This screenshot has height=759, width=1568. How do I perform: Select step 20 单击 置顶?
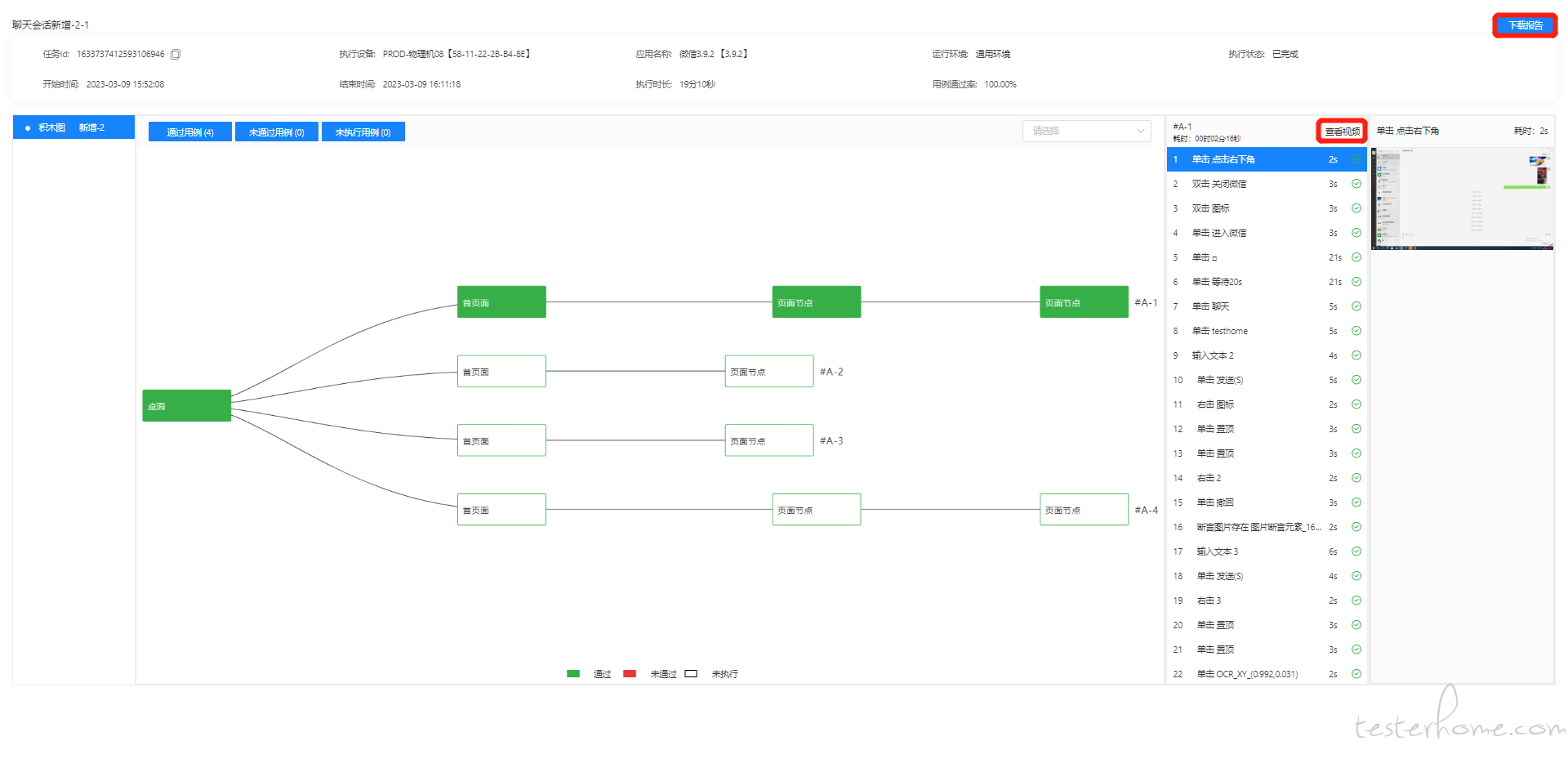pos(1267,625)
